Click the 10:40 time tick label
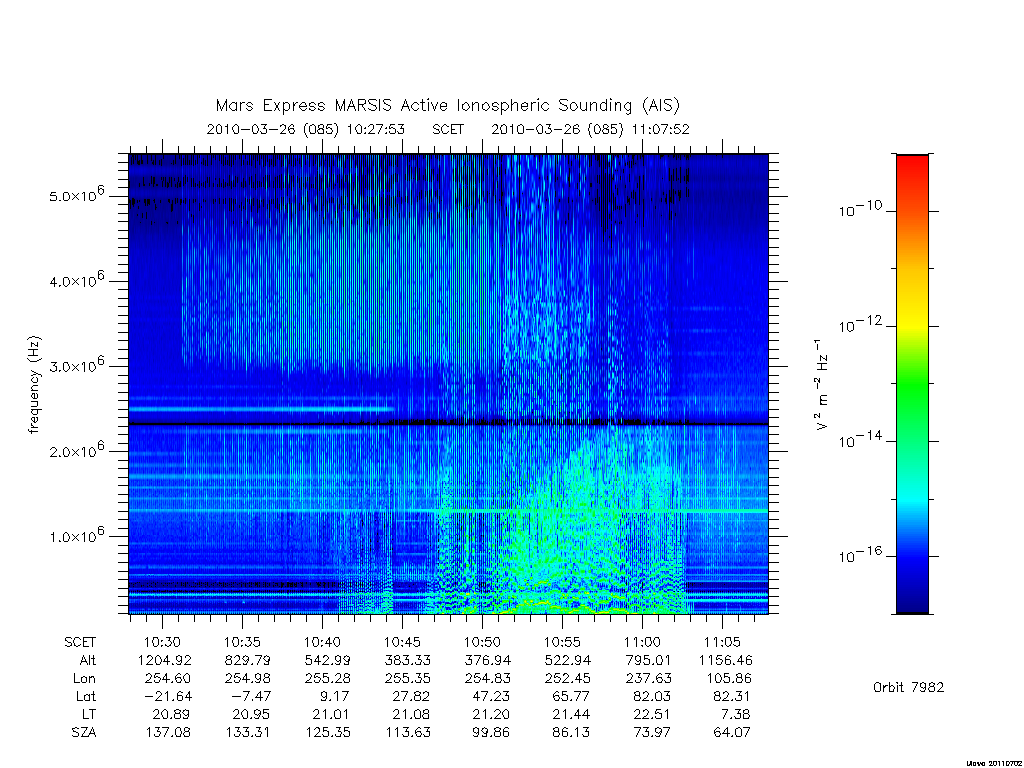This screenshot has width=1024, height=768. [322, 642]
